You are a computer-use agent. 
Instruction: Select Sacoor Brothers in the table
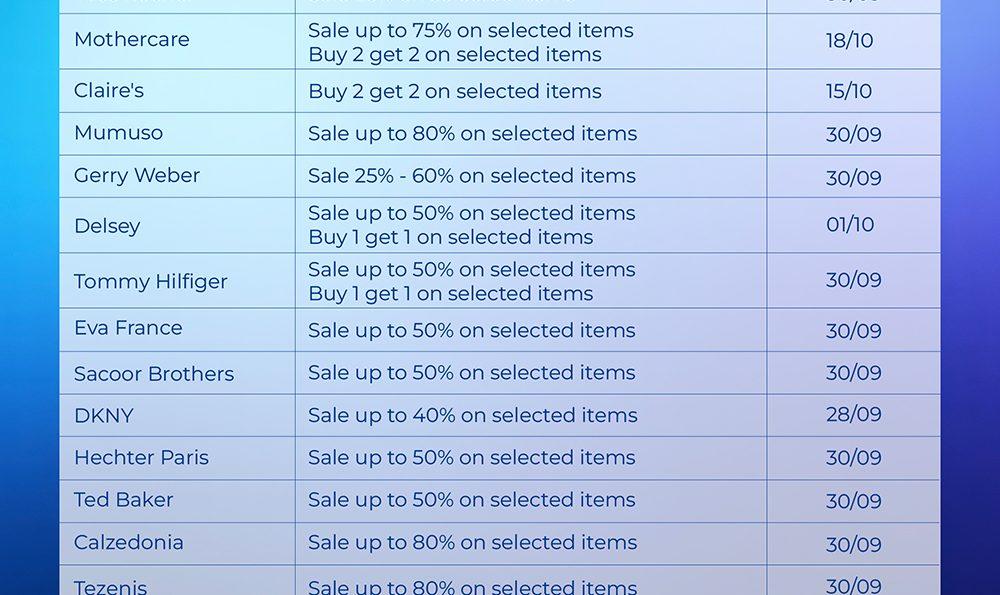point(154,374)
